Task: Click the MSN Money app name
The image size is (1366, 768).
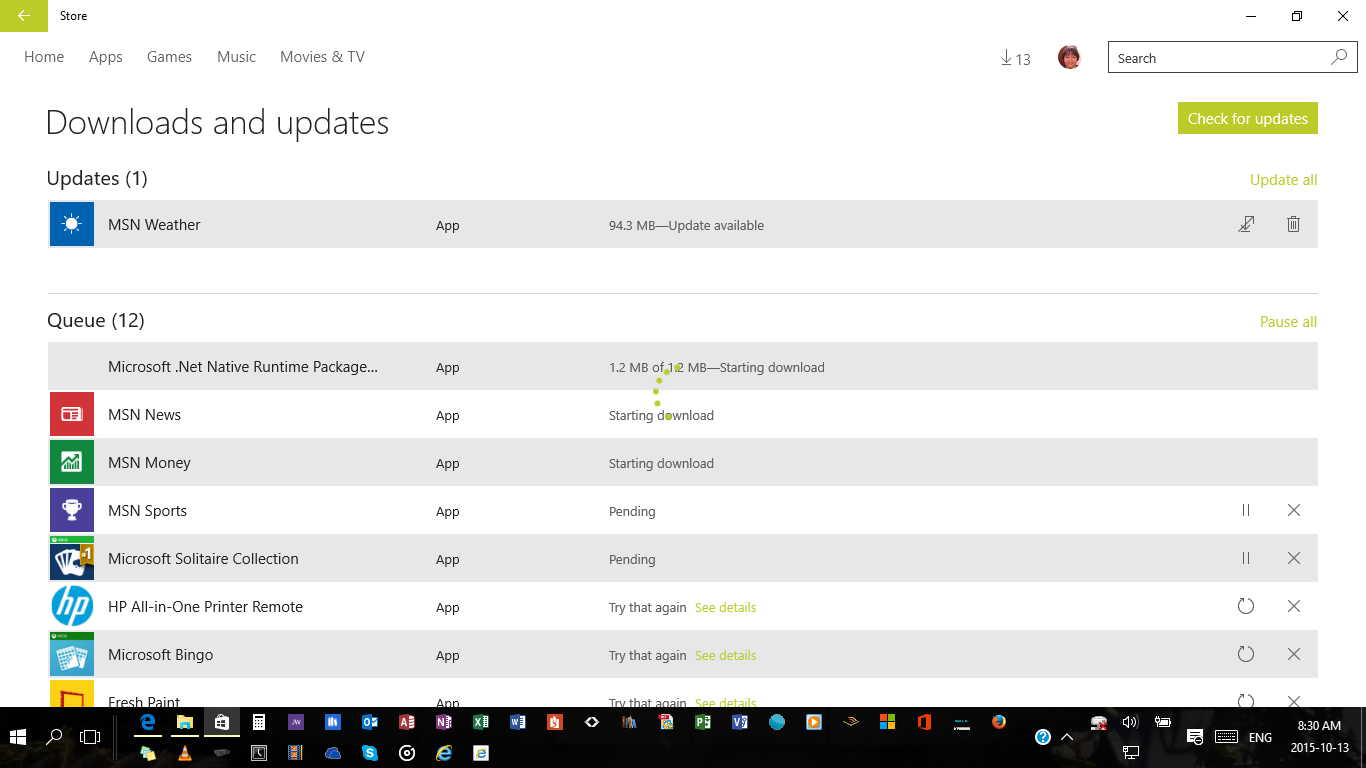Action: click(149, 463)
